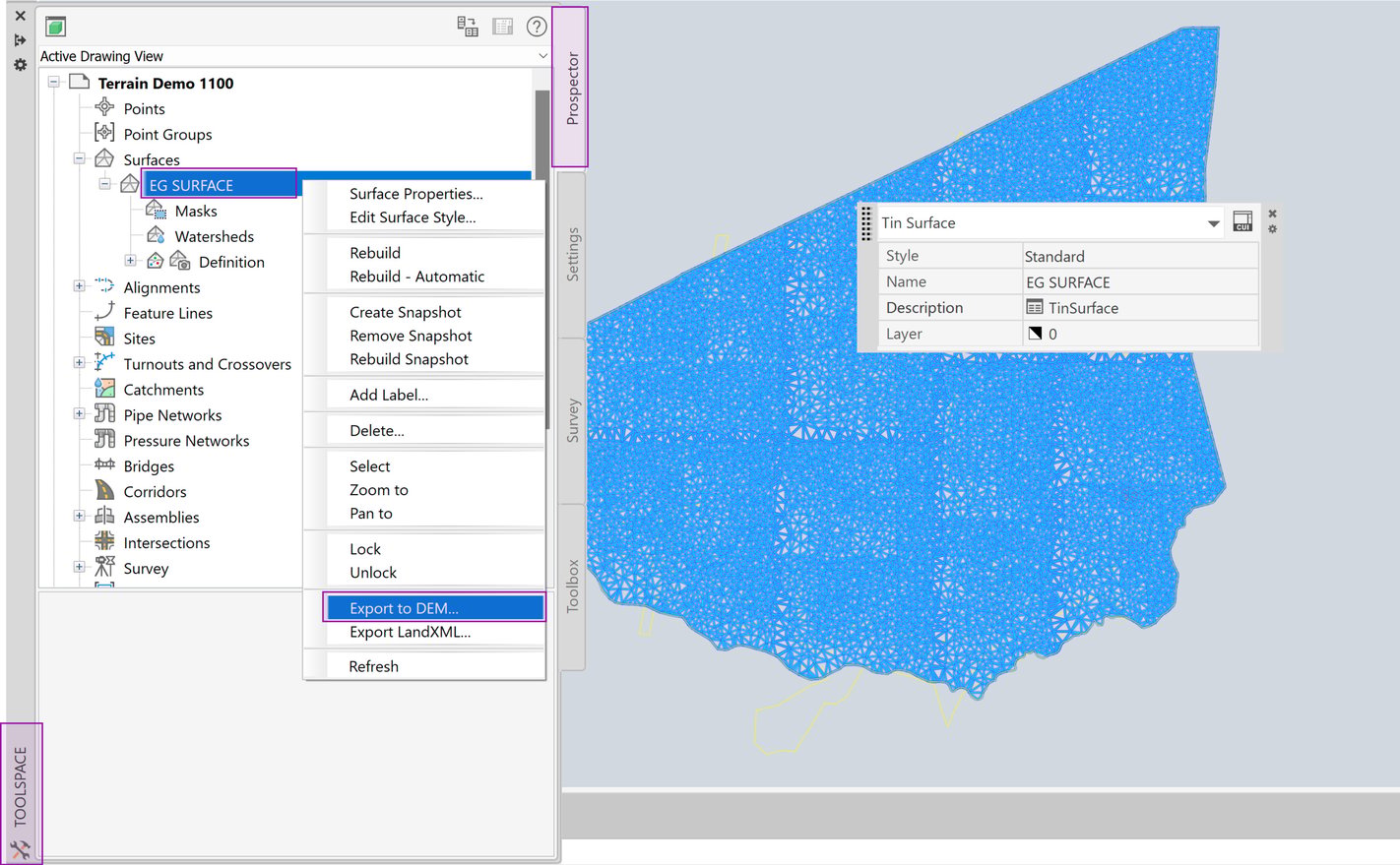Toggle Toolspace auto-hide arrow icon
Viewport: 1400px width, 865px height.
pyautogui.click(x=20, y=40)
